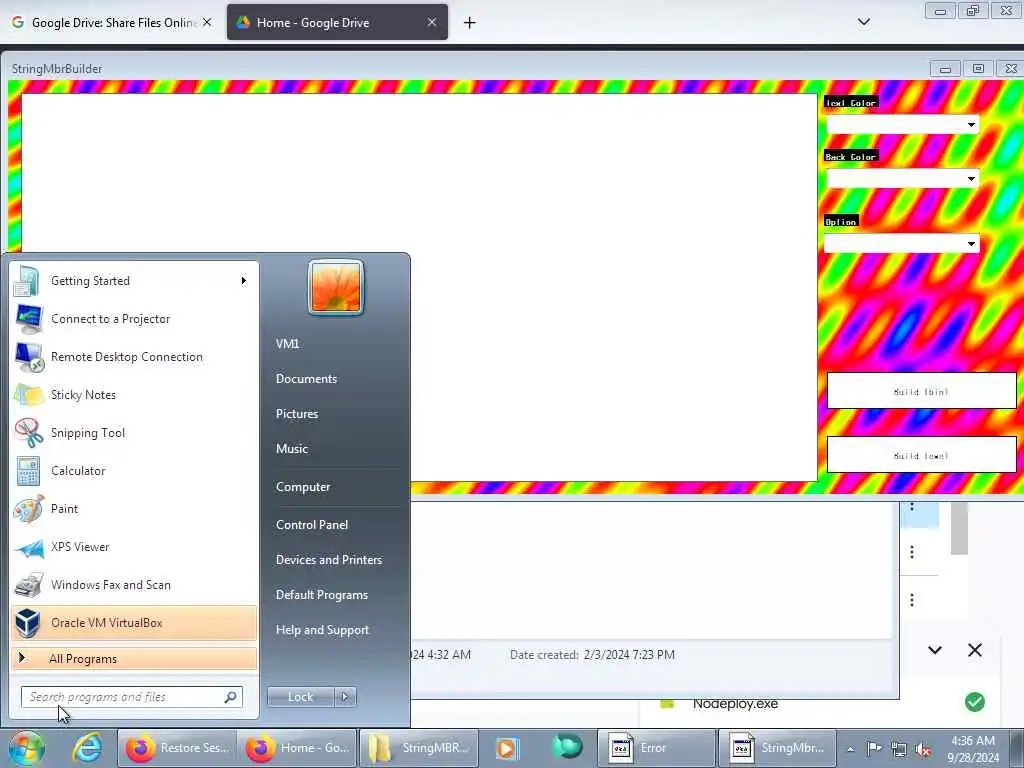The image size is (1024, 768).
Task: Open the list all tabs chevron
Action: tap(863, 22)
